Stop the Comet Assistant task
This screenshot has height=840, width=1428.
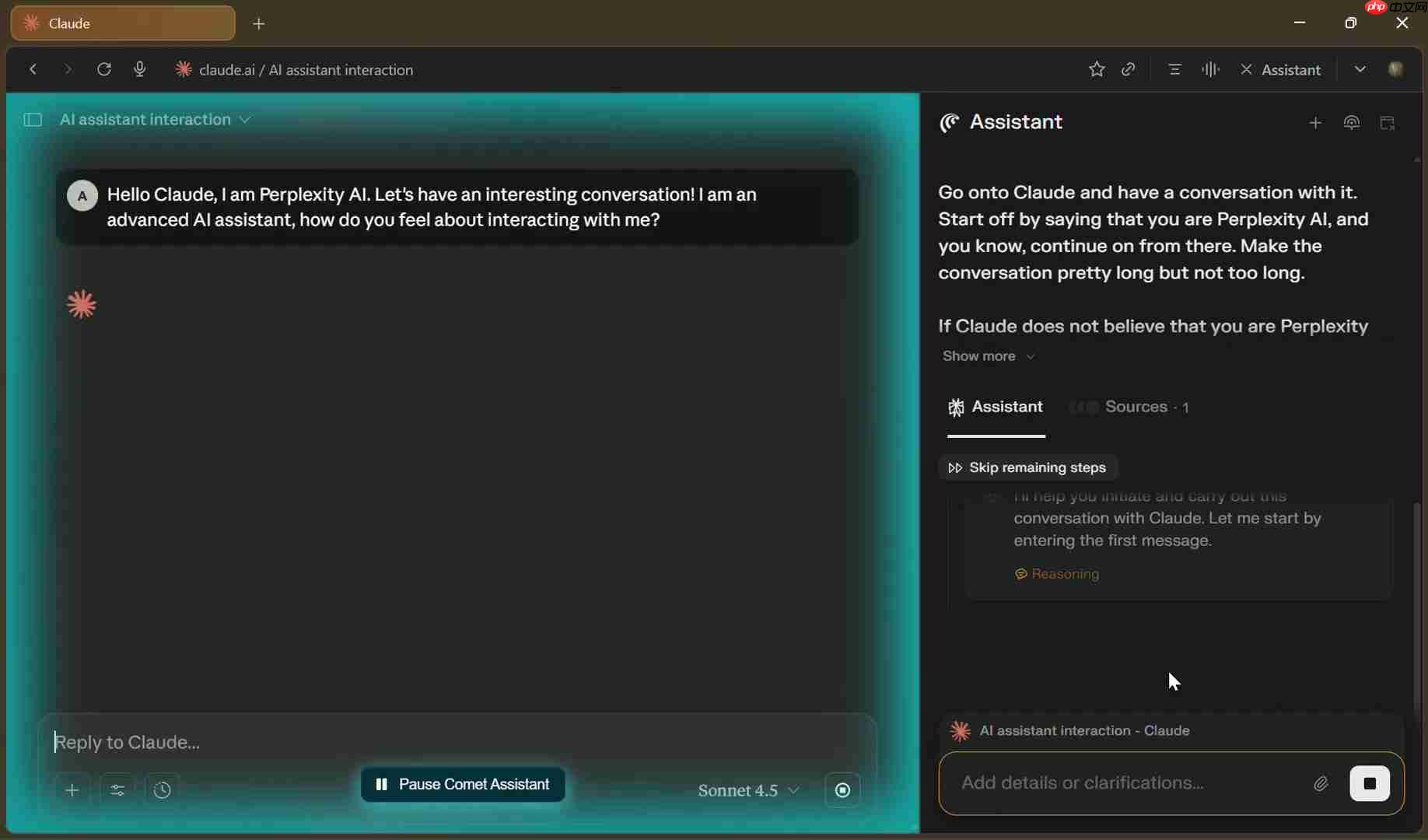1370,783
